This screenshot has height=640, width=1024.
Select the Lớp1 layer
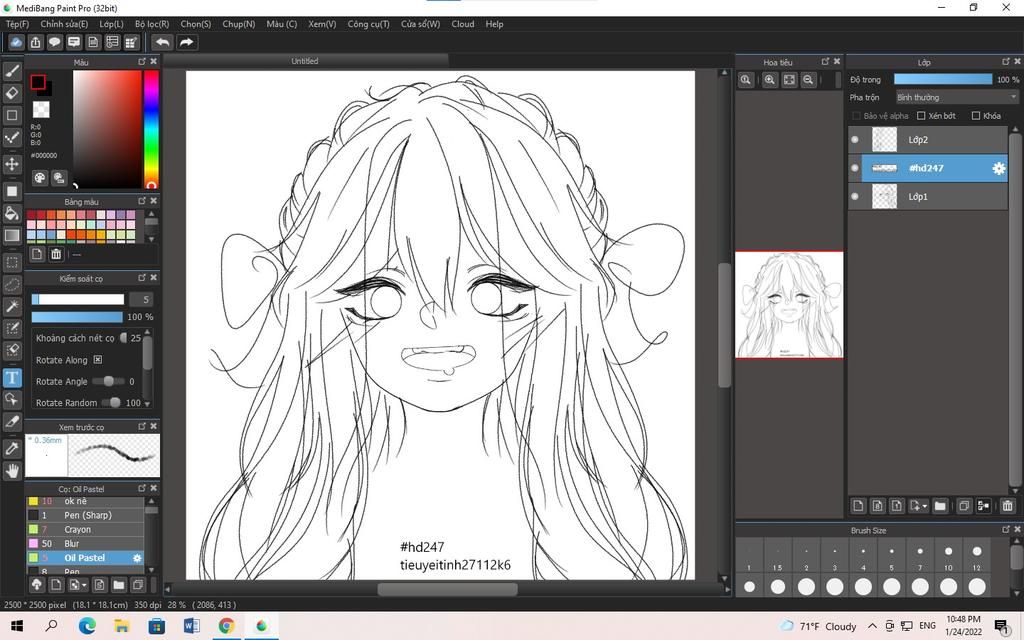click(928, 197)
